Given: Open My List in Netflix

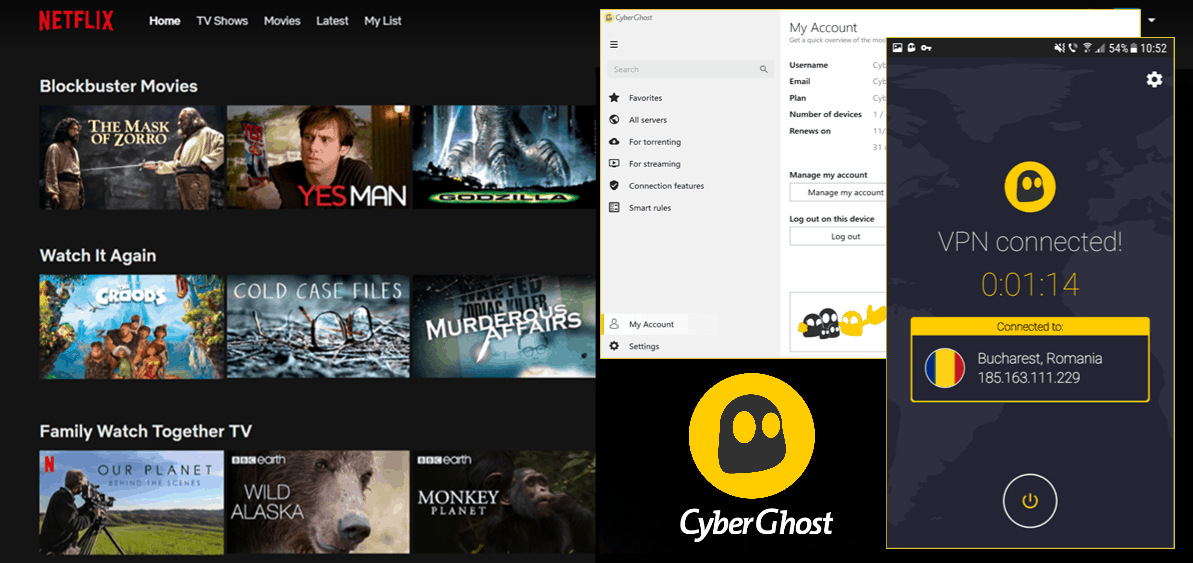Looking at the screenshot, I should click(x=383, y=21).
